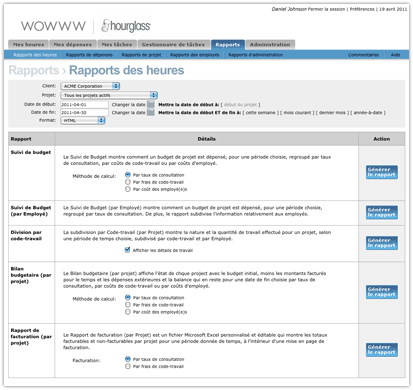
Task: Click Daniel Johnson user name
Action: point(289,9)
